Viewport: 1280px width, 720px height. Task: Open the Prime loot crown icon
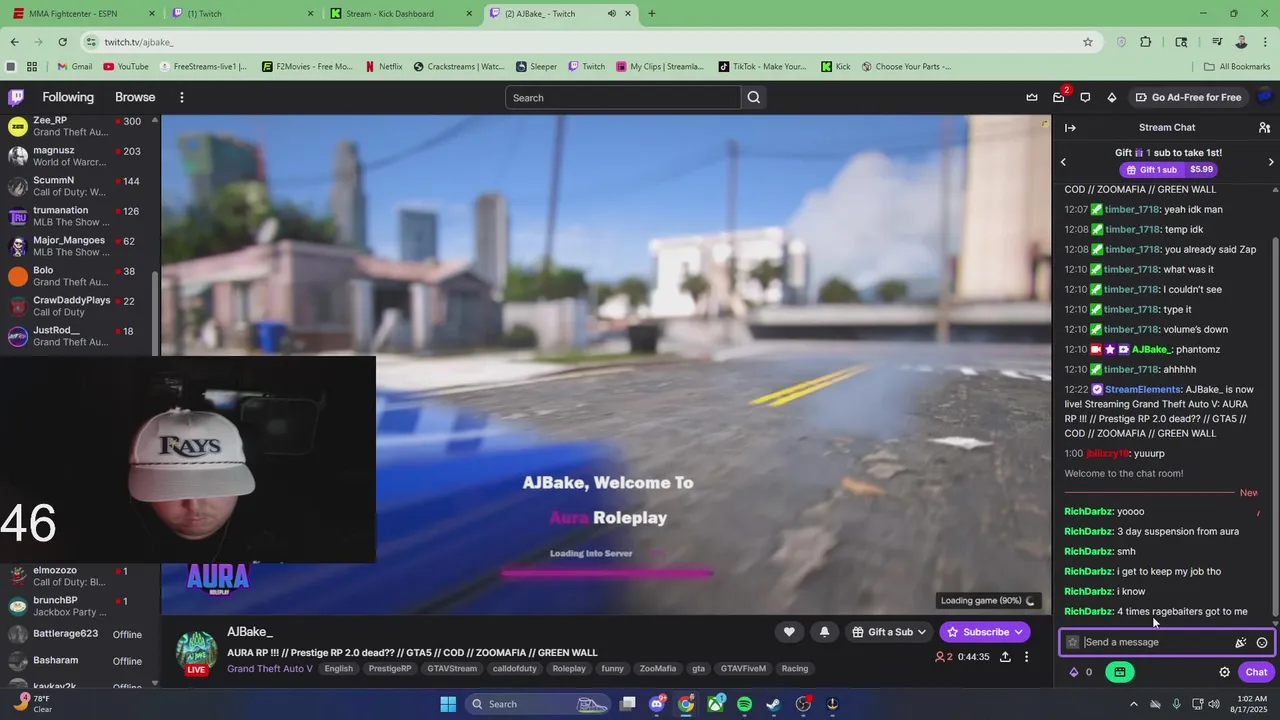click(x=1032, y=97)
